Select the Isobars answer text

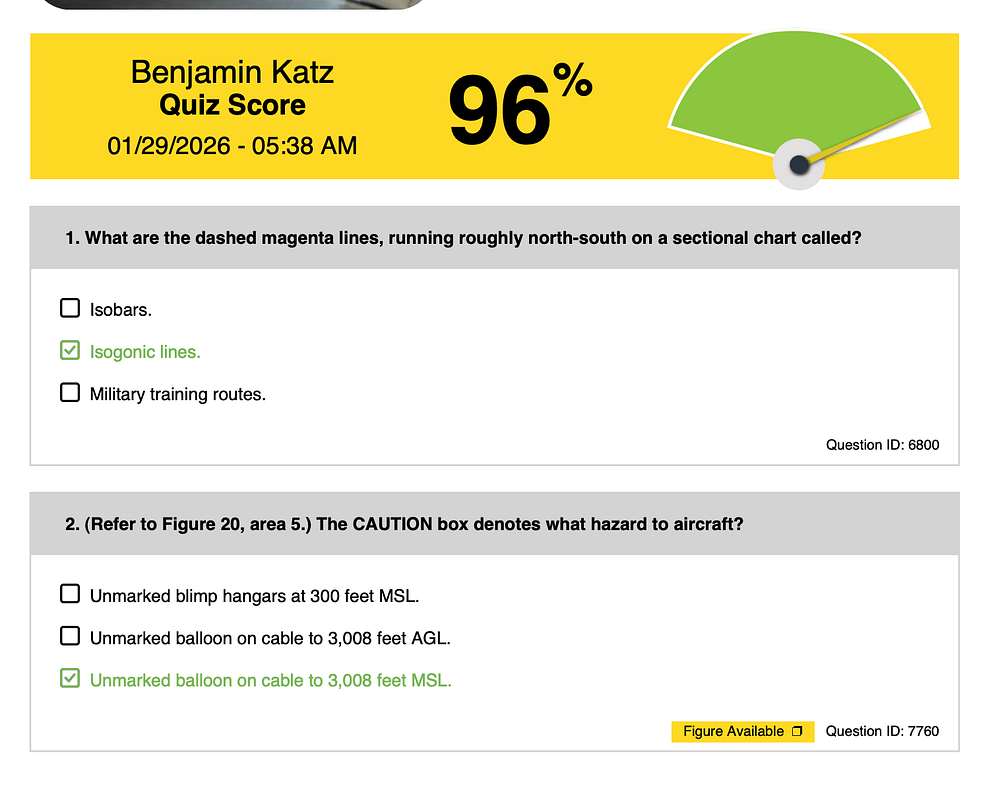point(121,310)
